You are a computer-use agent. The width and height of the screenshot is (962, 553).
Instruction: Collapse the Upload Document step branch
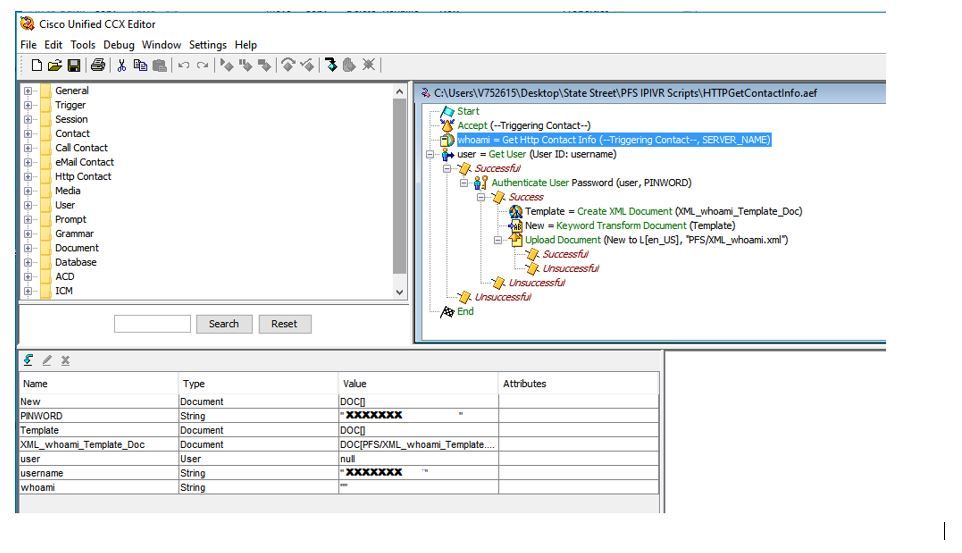pos(498,240)
